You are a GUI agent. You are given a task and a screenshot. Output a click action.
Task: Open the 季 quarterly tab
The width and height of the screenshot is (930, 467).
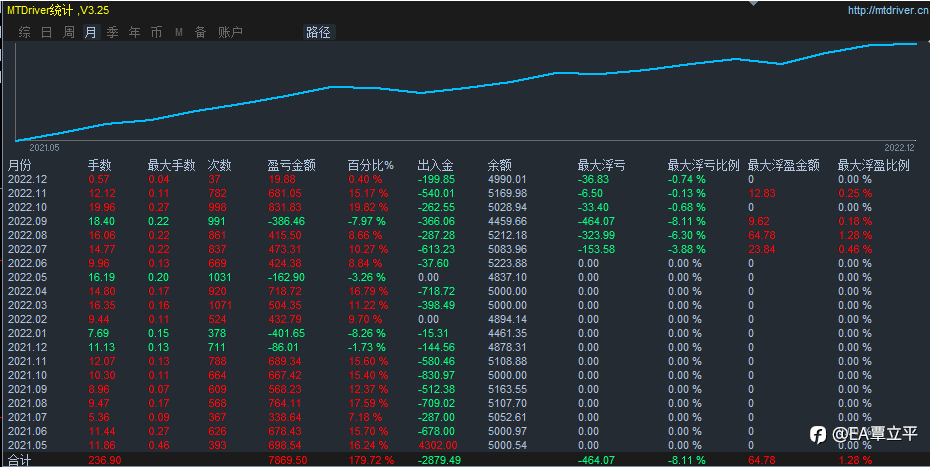tap(113, 32)
